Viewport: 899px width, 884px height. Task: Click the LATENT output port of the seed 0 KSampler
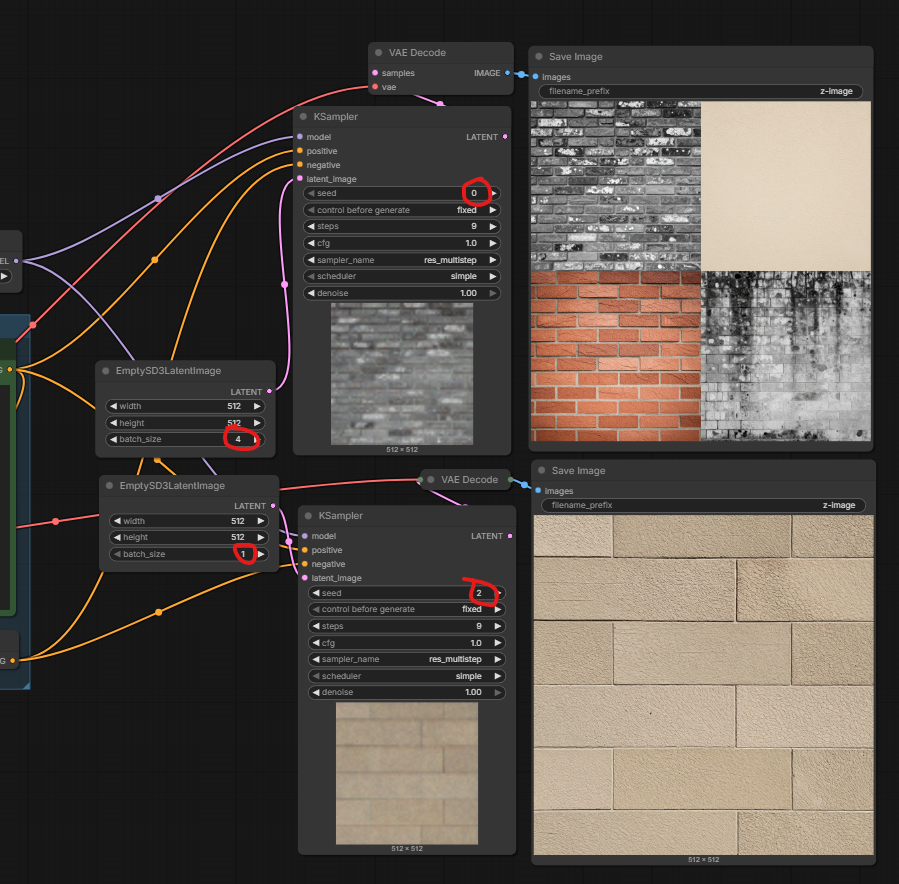coord(505,137)
